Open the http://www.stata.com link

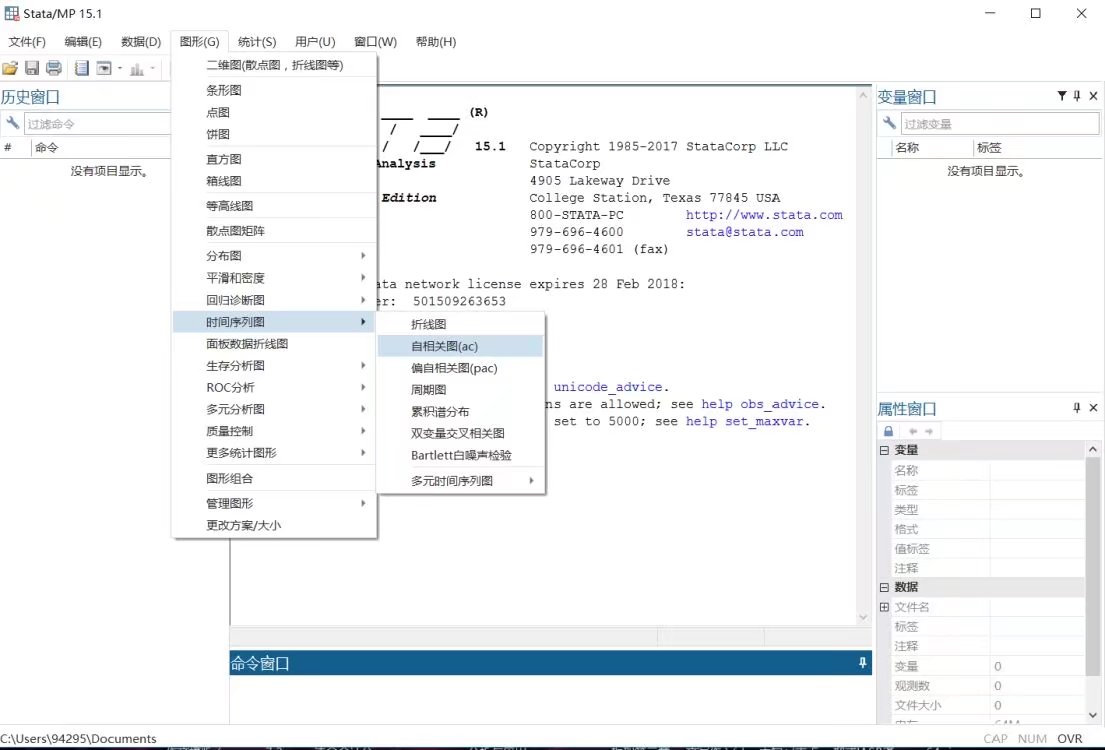[x=764, y=215]
